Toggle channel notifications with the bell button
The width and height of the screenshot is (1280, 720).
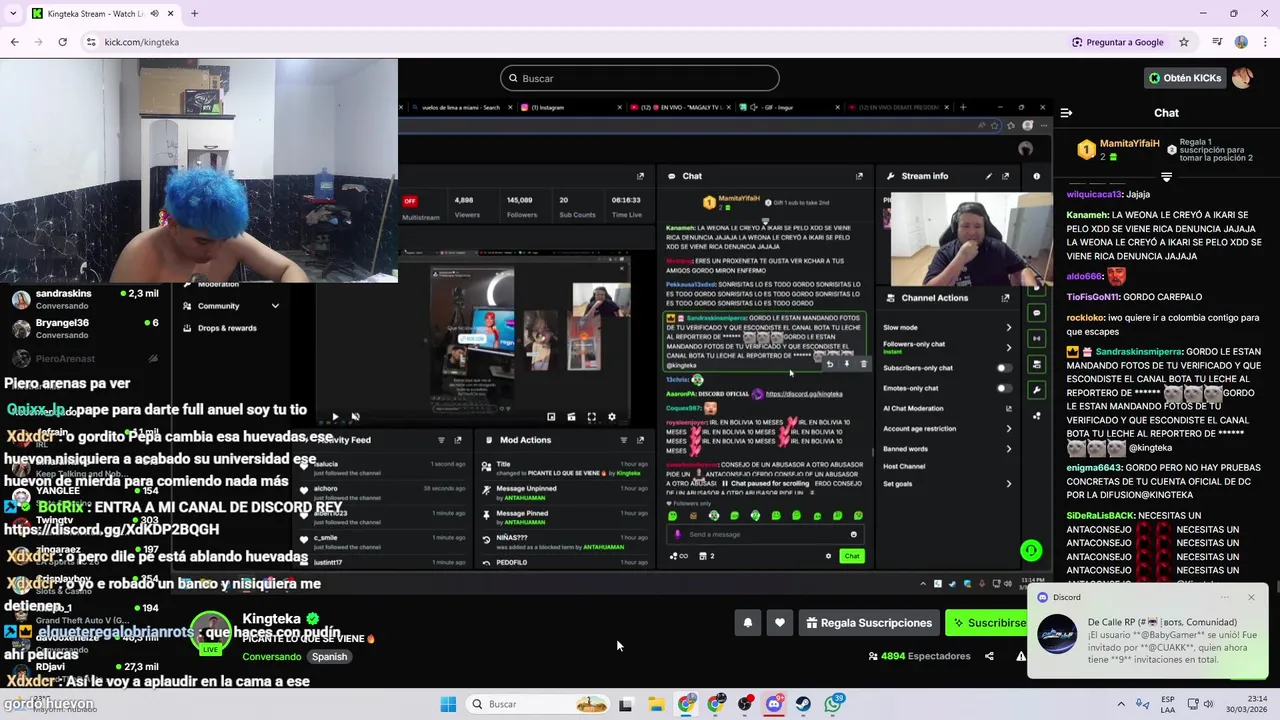(x=747, y=623)
